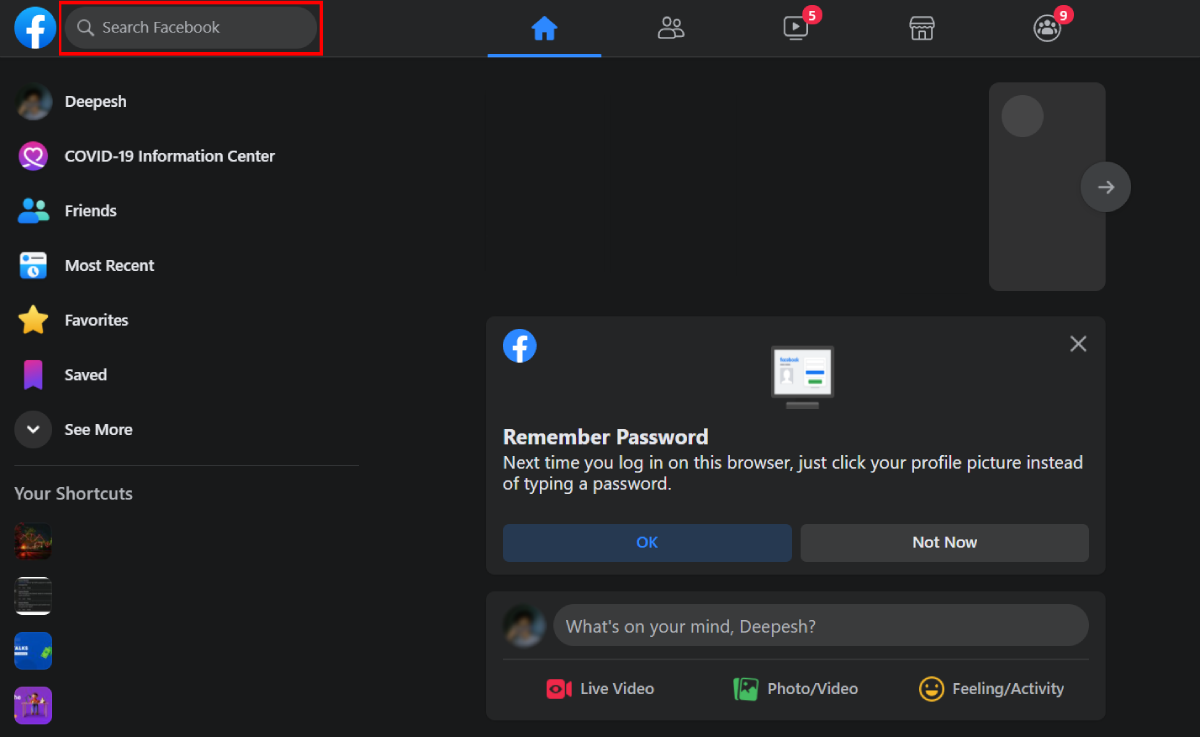Open your Saved items
The image size is (1200, 737).
pos(85,374)
